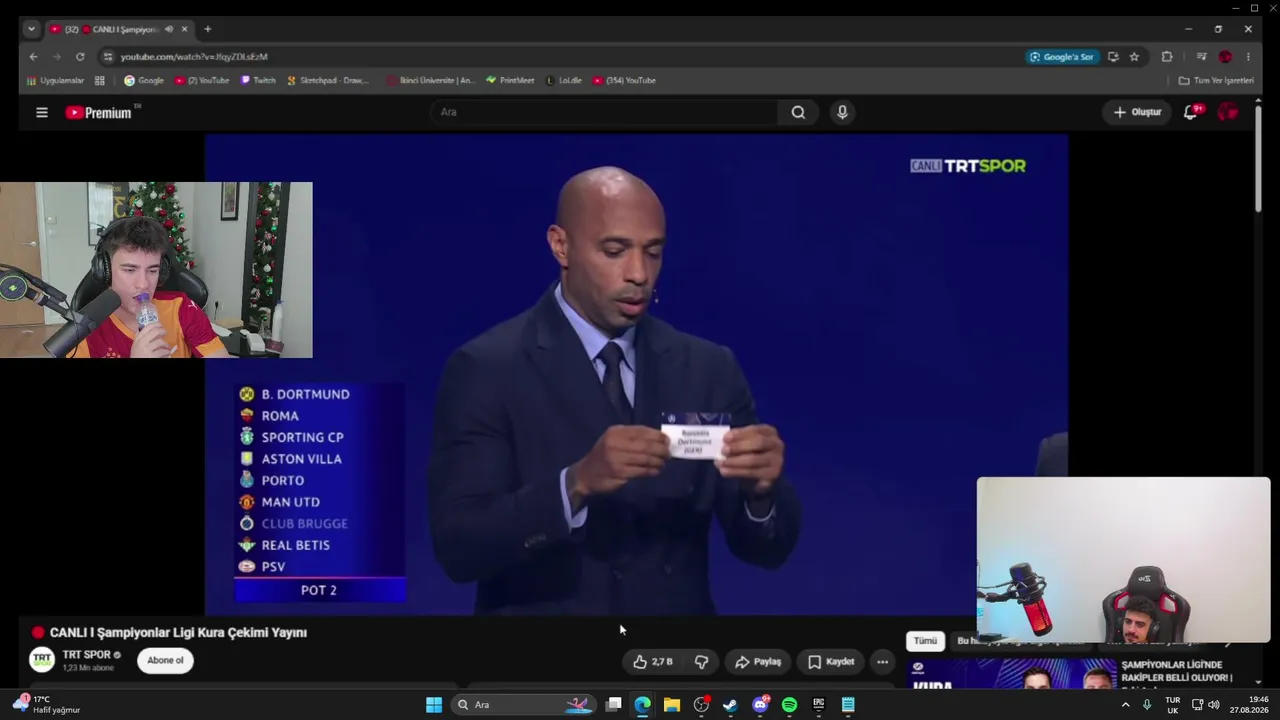Image resolution: width=1280 pixels, height=720 pixels.
Task: Click the YouTube search input field
Action: coord(605,112)
